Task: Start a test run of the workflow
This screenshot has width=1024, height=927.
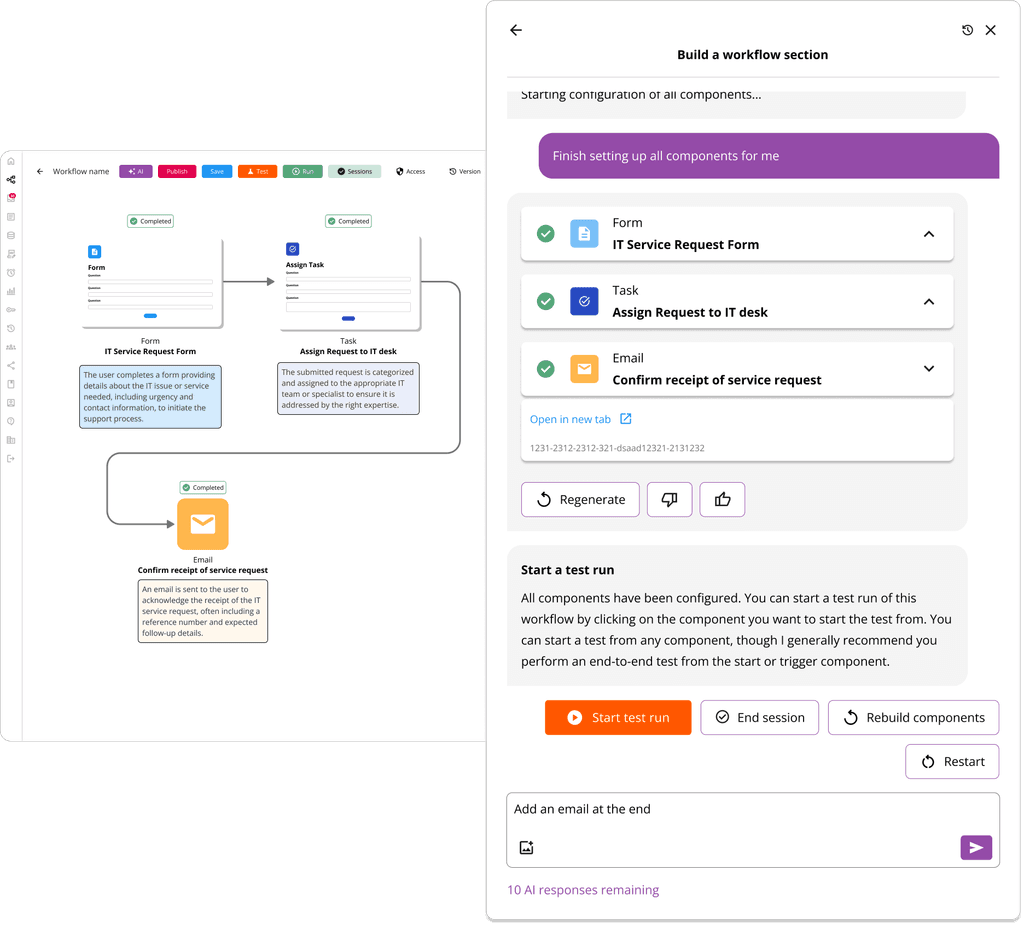Action: pyautogui.click(x=617, y=717)
